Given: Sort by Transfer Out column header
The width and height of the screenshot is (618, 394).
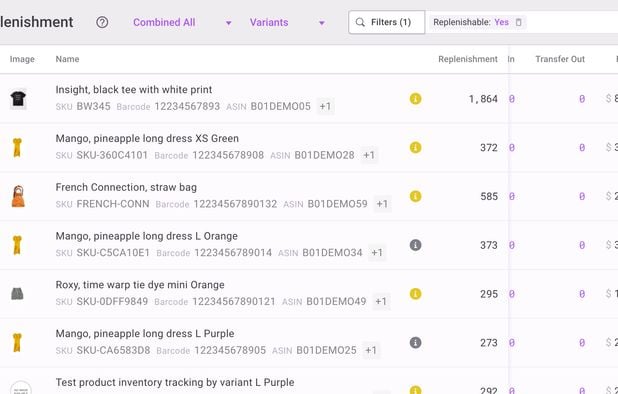Looking at the screenshot, I should (560, 59).
